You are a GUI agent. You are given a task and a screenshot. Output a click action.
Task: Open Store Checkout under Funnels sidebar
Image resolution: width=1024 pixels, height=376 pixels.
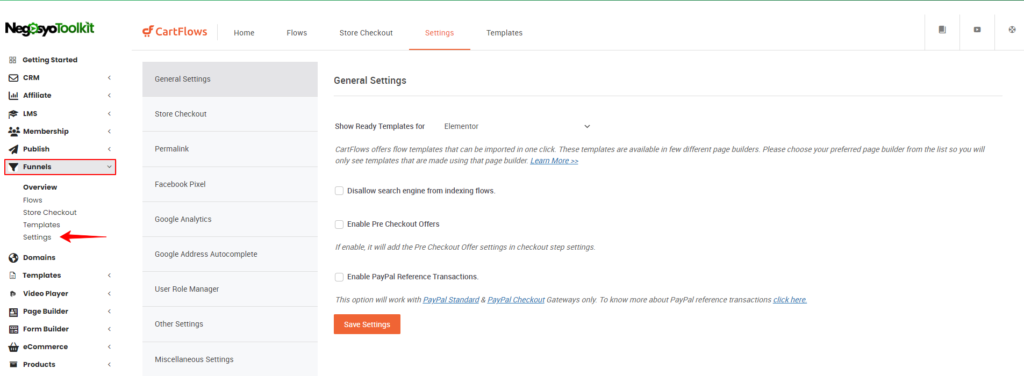coord(50,212)
